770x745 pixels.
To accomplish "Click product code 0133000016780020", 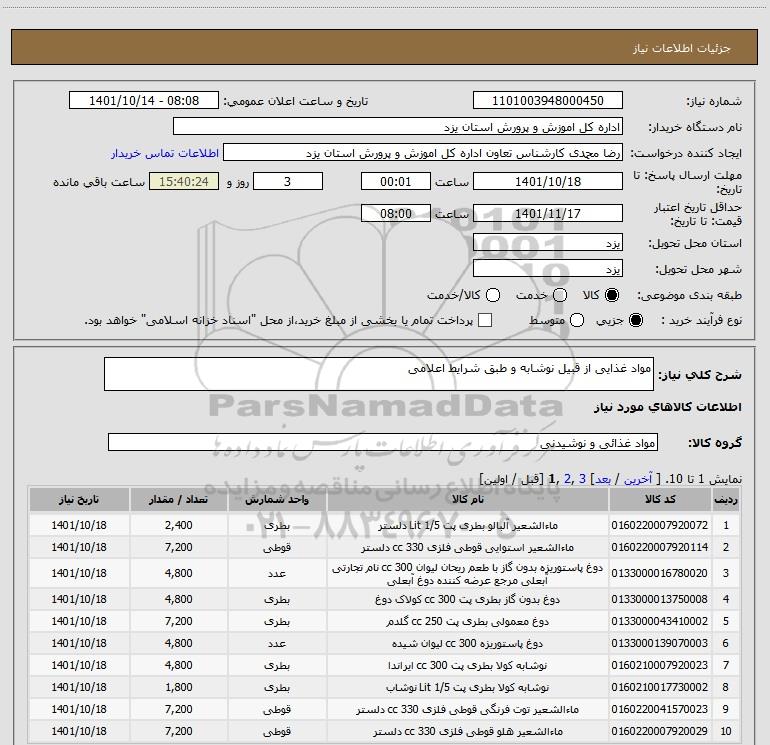I will point(660,573).
